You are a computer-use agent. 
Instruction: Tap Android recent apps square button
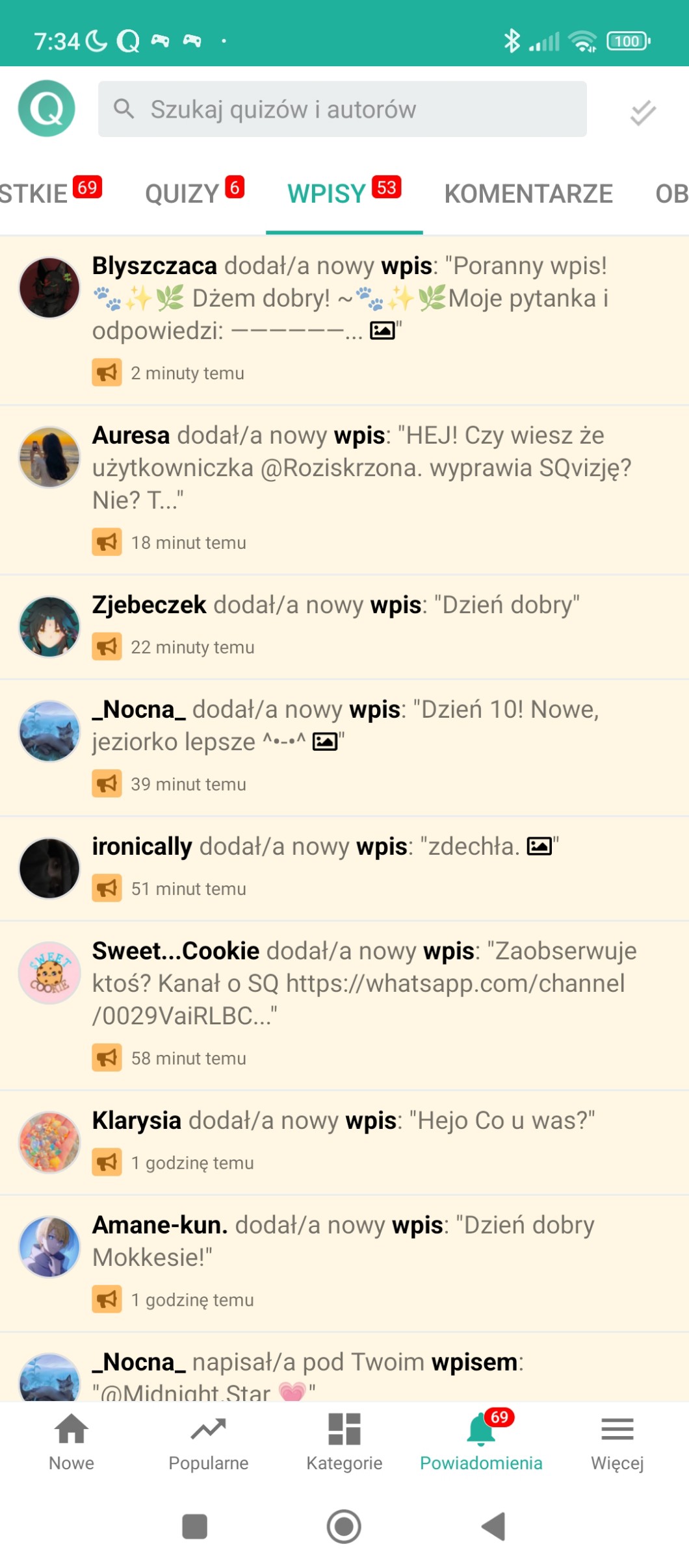(x=194, y=1526)
